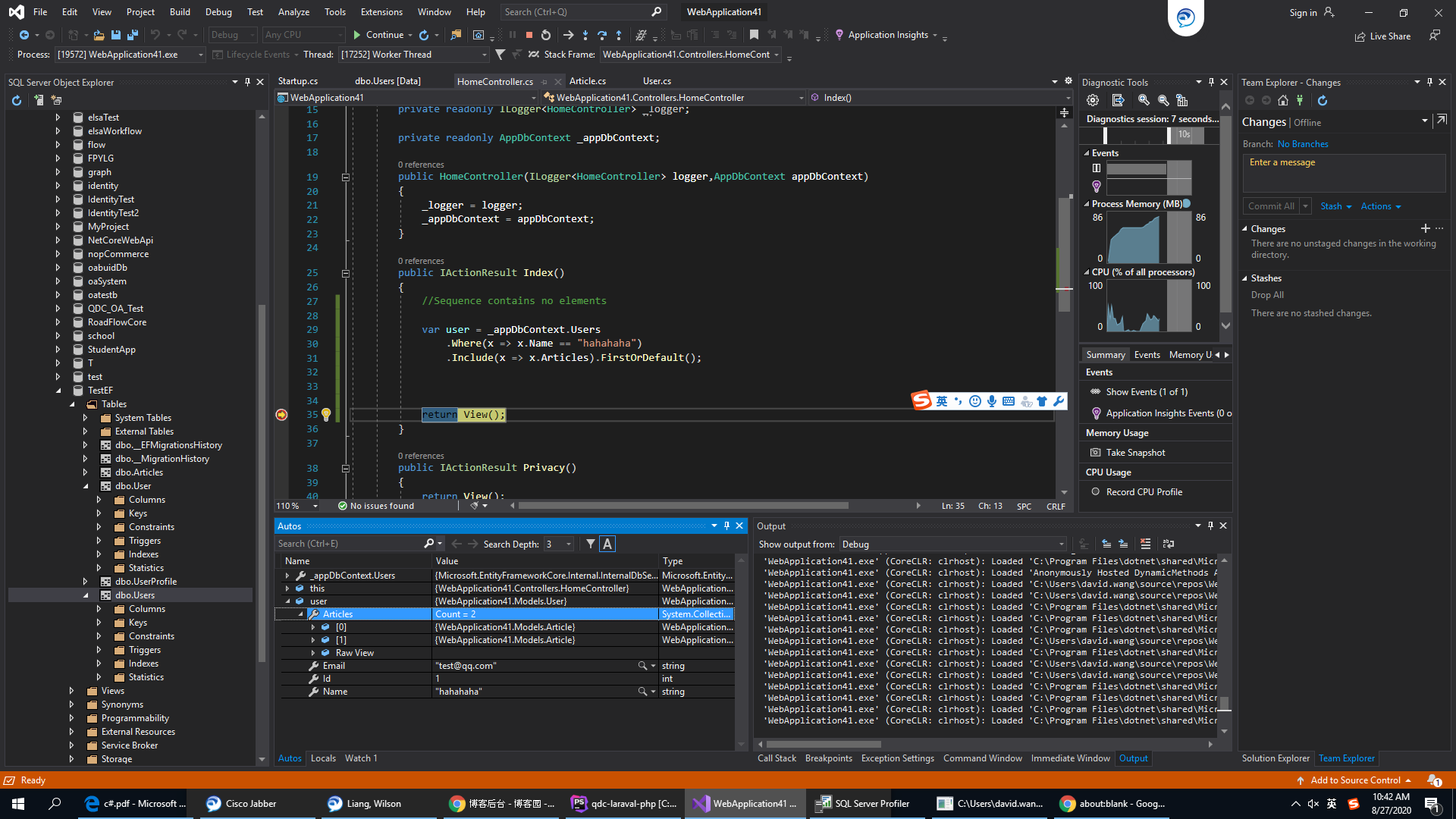Expand the dbo.Articles table node
This screenshot has width=1456, height=819.
[x=85, y=472]
